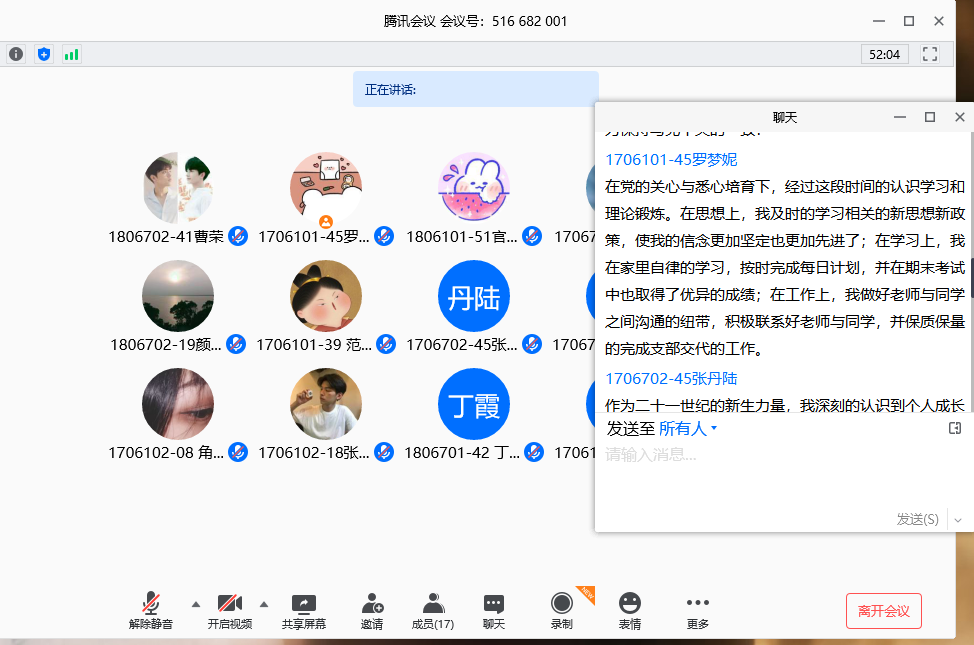Open the 所有人 recipient dropdown

click(x=688, y=429)
